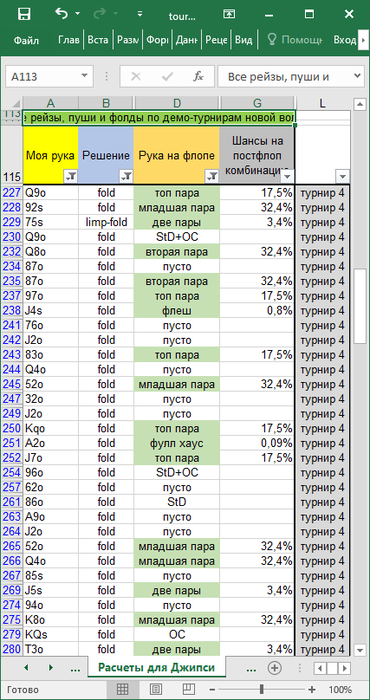Click the zoom slider handle

tap(262, 689)
